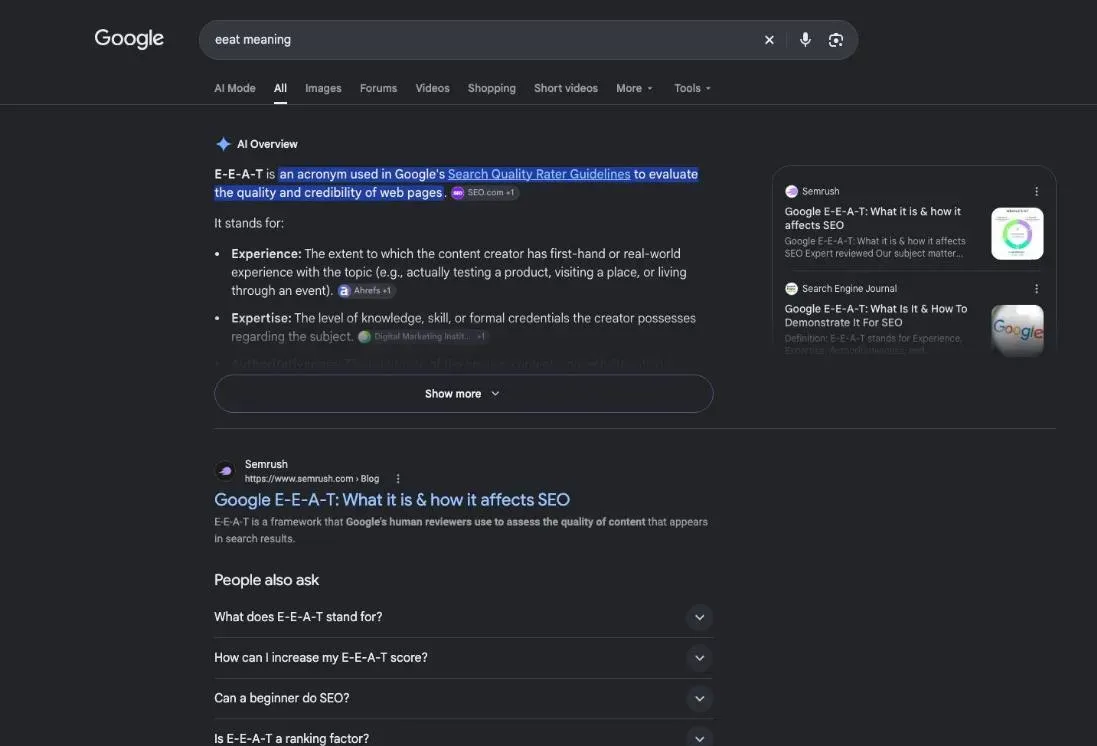Open "Google E-E-A-T: What it is" Semrush result
Viewport: 1097px width, 746px height.
(x=392, y=500)
